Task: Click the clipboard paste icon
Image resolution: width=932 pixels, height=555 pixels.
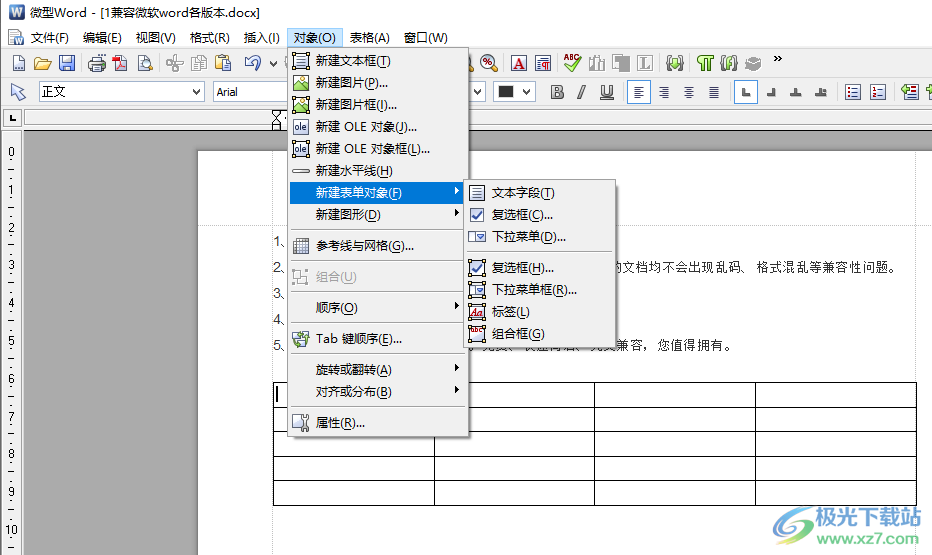Action: (223, 63)
